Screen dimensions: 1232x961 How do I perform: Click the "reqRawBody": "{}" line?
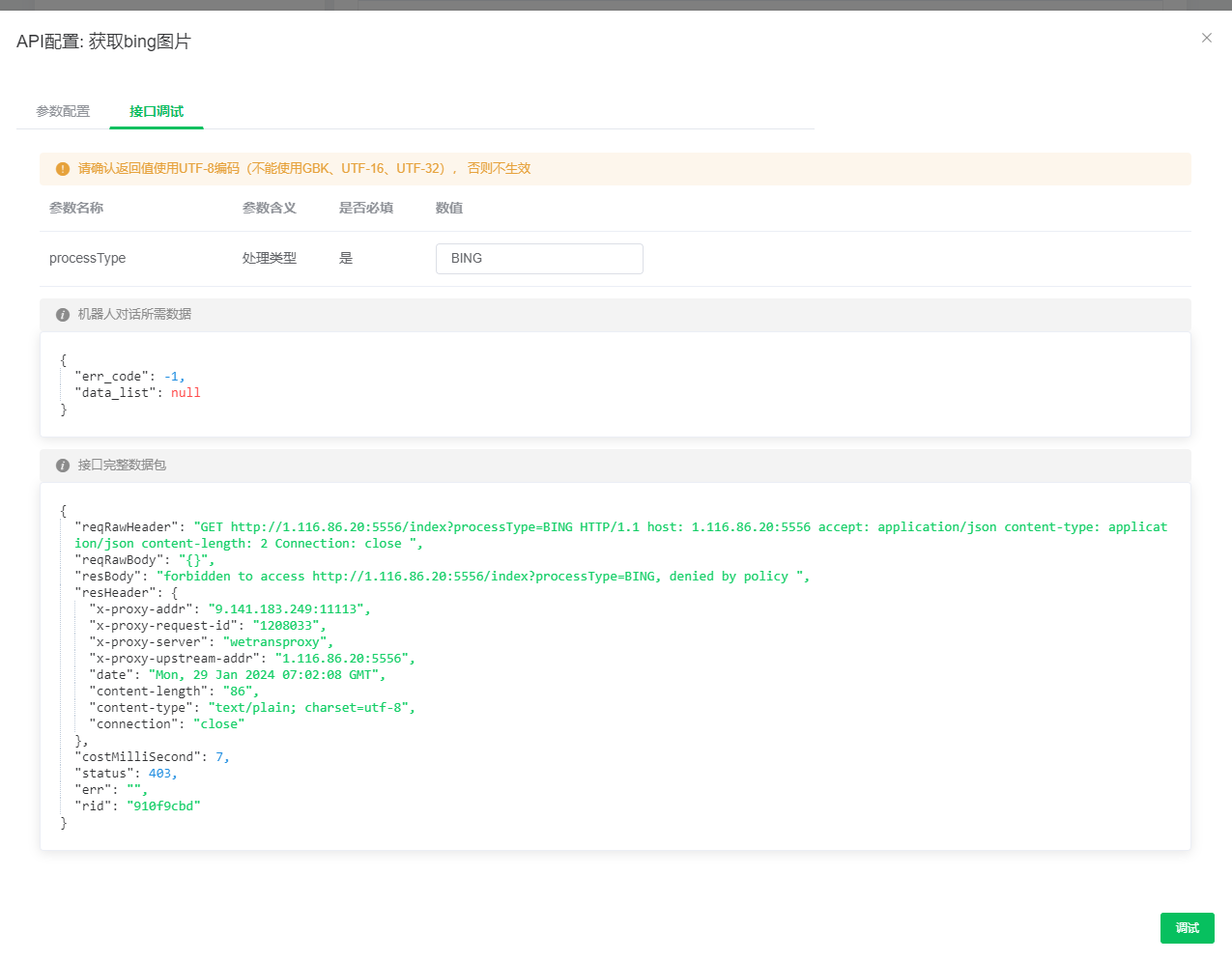click(145, 560)
